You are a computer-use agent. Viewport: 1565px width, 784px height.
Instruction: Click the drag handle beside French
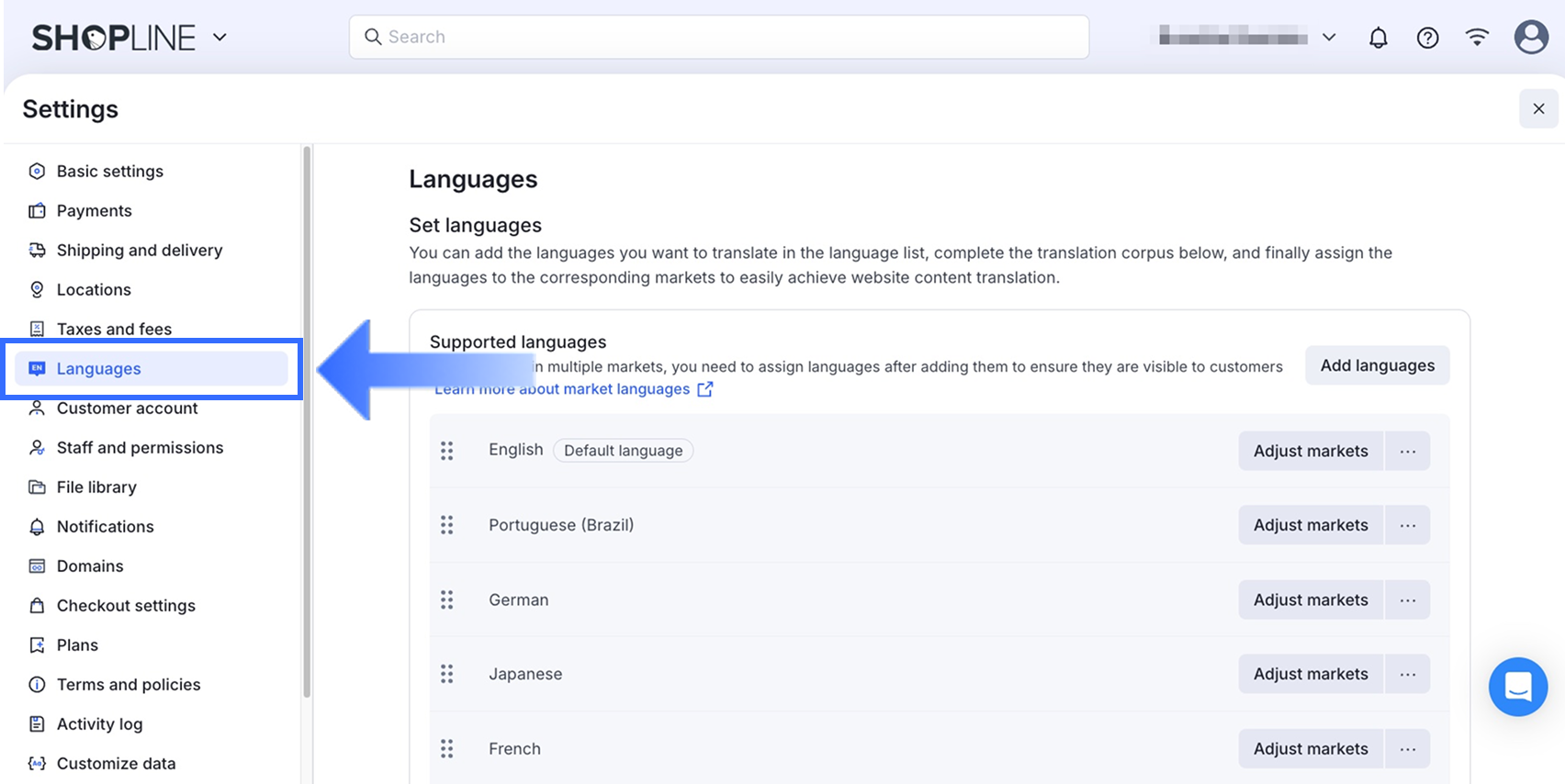[x=447, y=749]
